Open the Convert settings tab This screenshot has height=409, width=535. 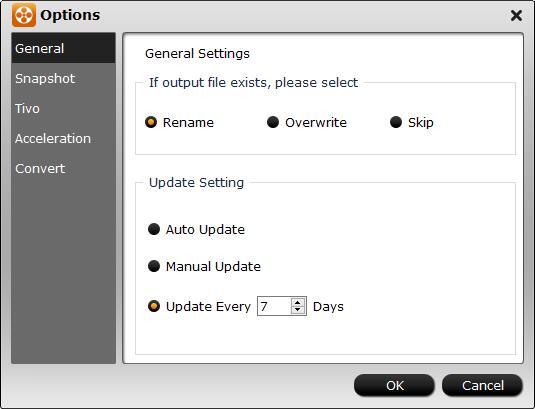click(x=63, y=169)
